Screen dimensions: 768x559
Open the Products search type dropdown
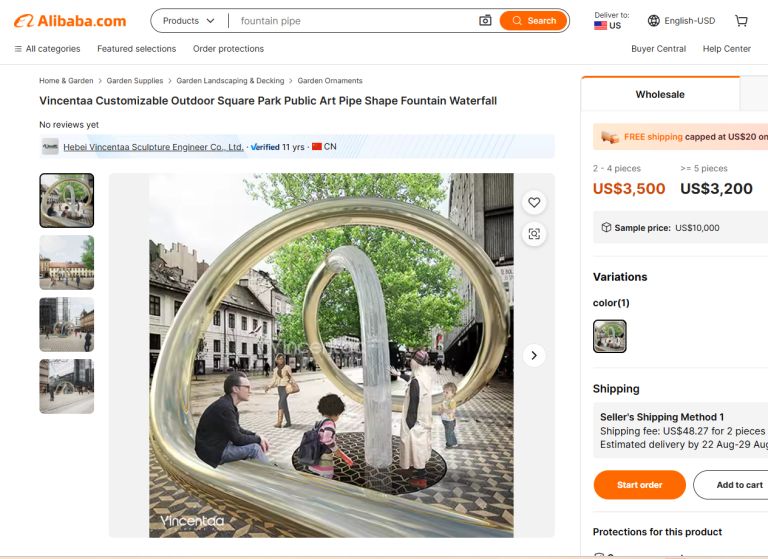(x=189, y=21)
